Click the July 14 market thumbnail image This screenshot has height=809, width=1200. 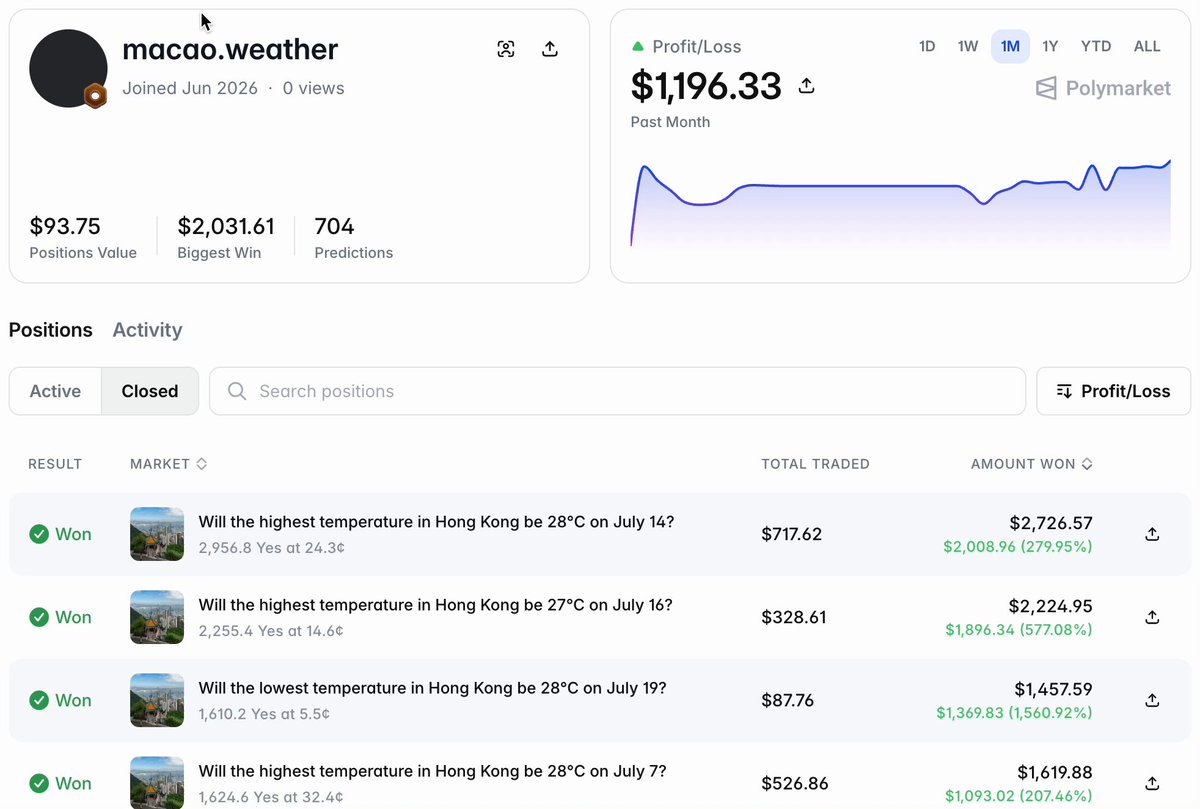(x=157, y=534)
